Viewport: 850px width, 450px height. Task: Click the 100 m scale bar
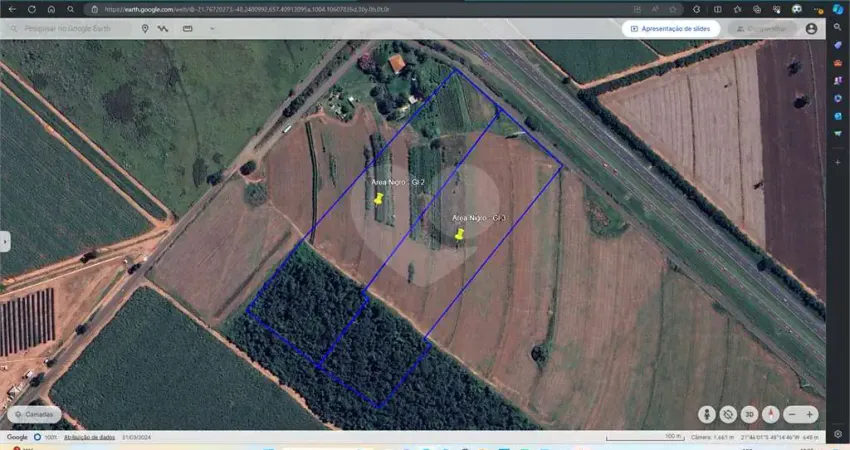coord(644,436)
